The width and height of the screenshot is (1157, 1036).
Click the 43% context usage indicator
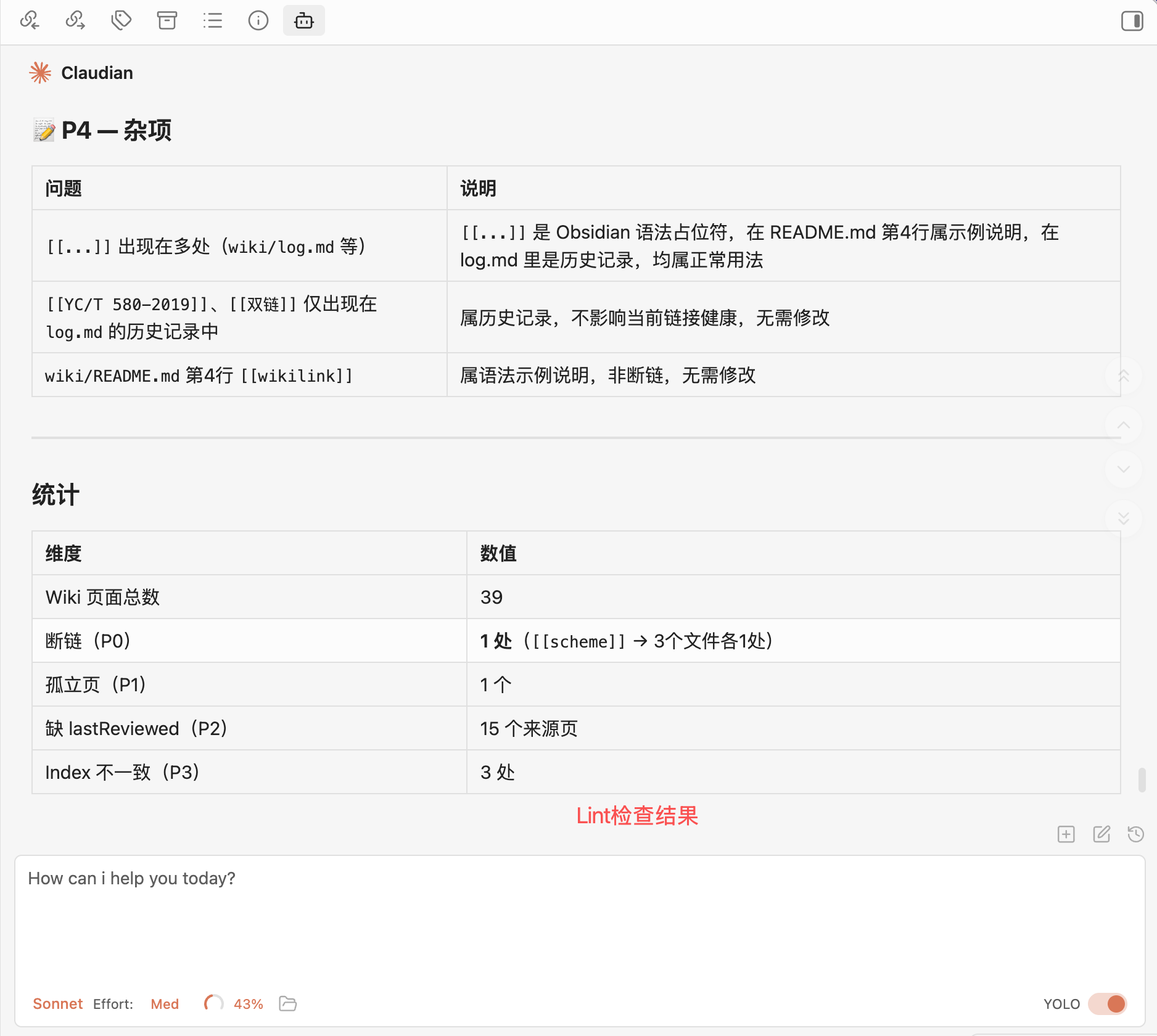(234, 1004)
